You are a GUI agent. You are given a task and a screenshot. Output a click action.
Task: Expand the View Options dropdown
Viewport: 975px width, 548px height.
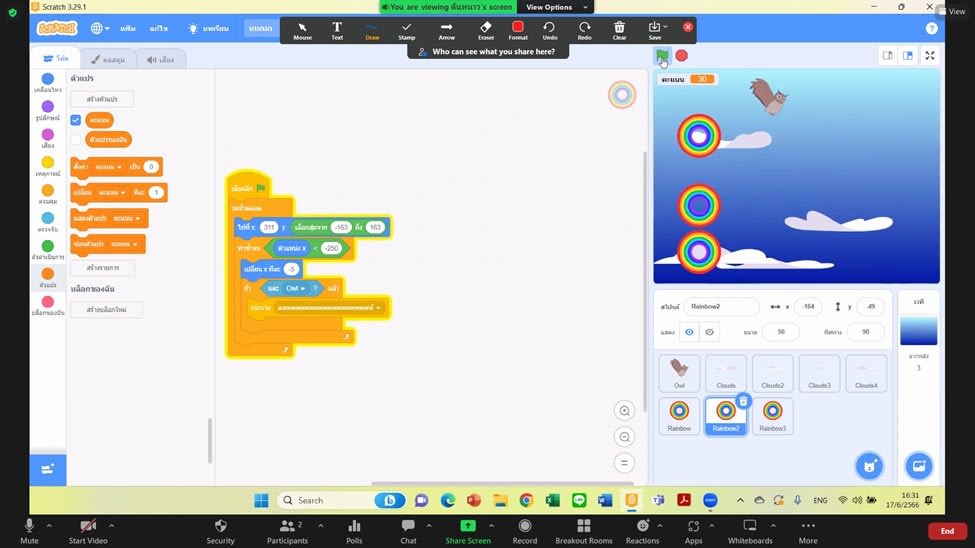[x=556, y=7]
